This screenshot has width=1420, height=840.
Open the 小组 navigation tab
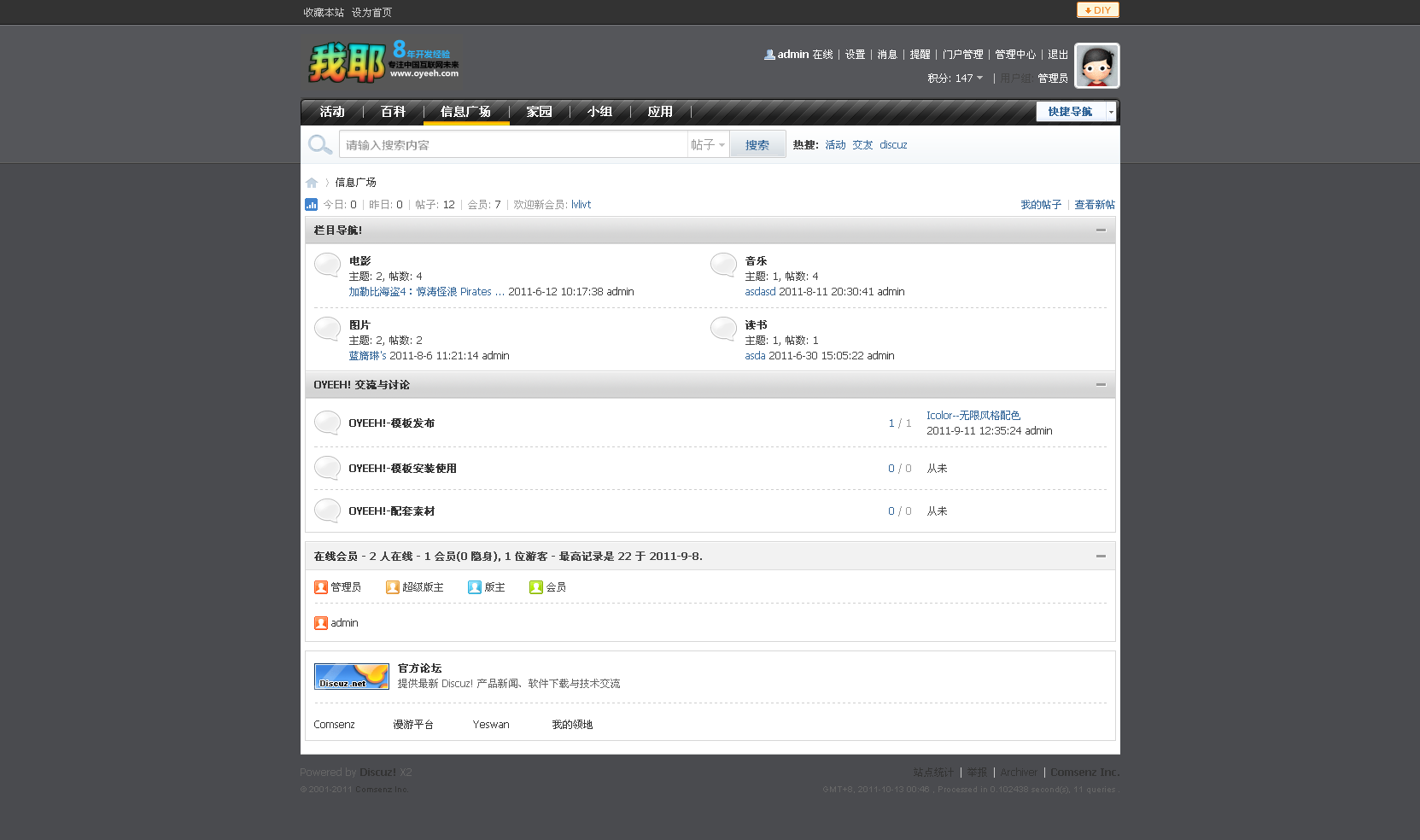(x=599, y=112)
